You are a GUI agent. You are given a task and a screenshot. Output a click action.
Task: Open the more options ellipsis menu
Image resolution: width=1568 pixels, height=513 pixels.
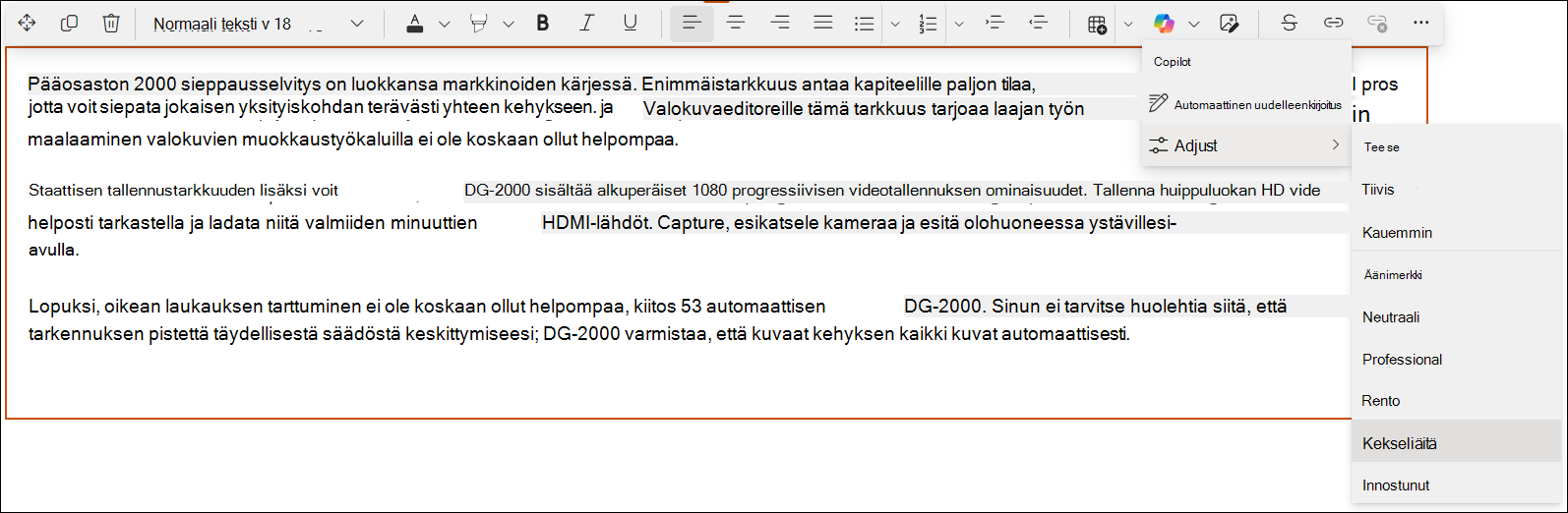[1420, 23]
